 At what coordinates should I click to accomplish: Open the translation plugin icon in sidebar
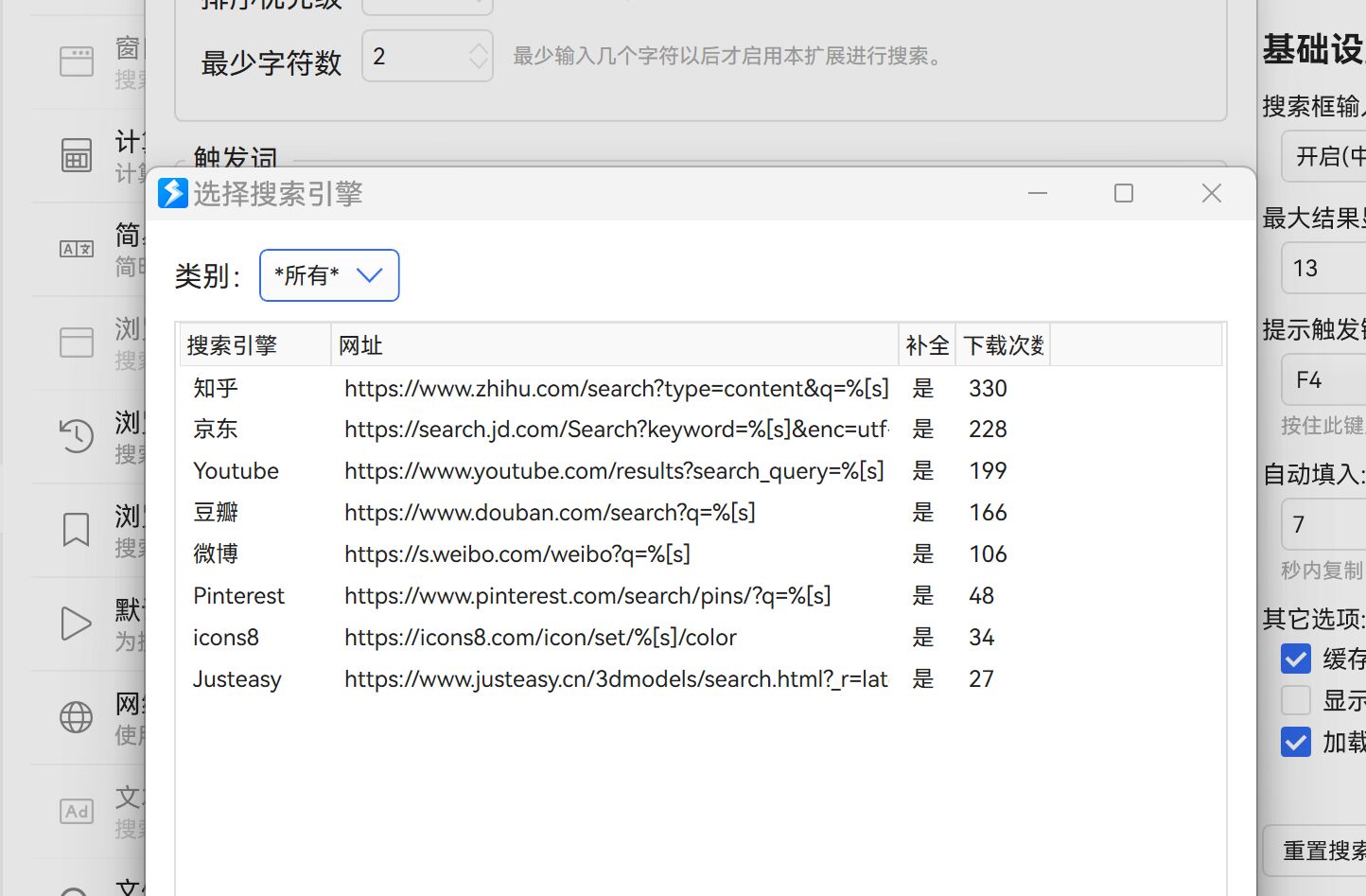[x=77, y=249]
